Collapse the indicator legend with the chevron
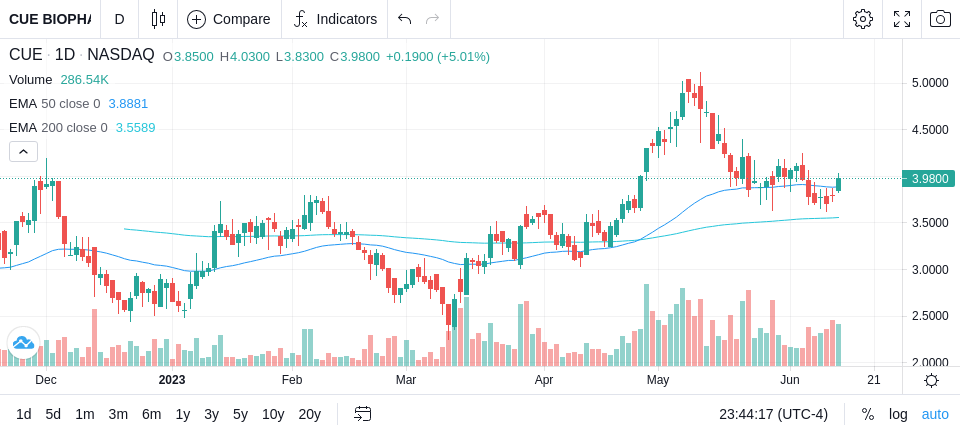The height and width of the screenshot is (433, 960). click(23, 151)
